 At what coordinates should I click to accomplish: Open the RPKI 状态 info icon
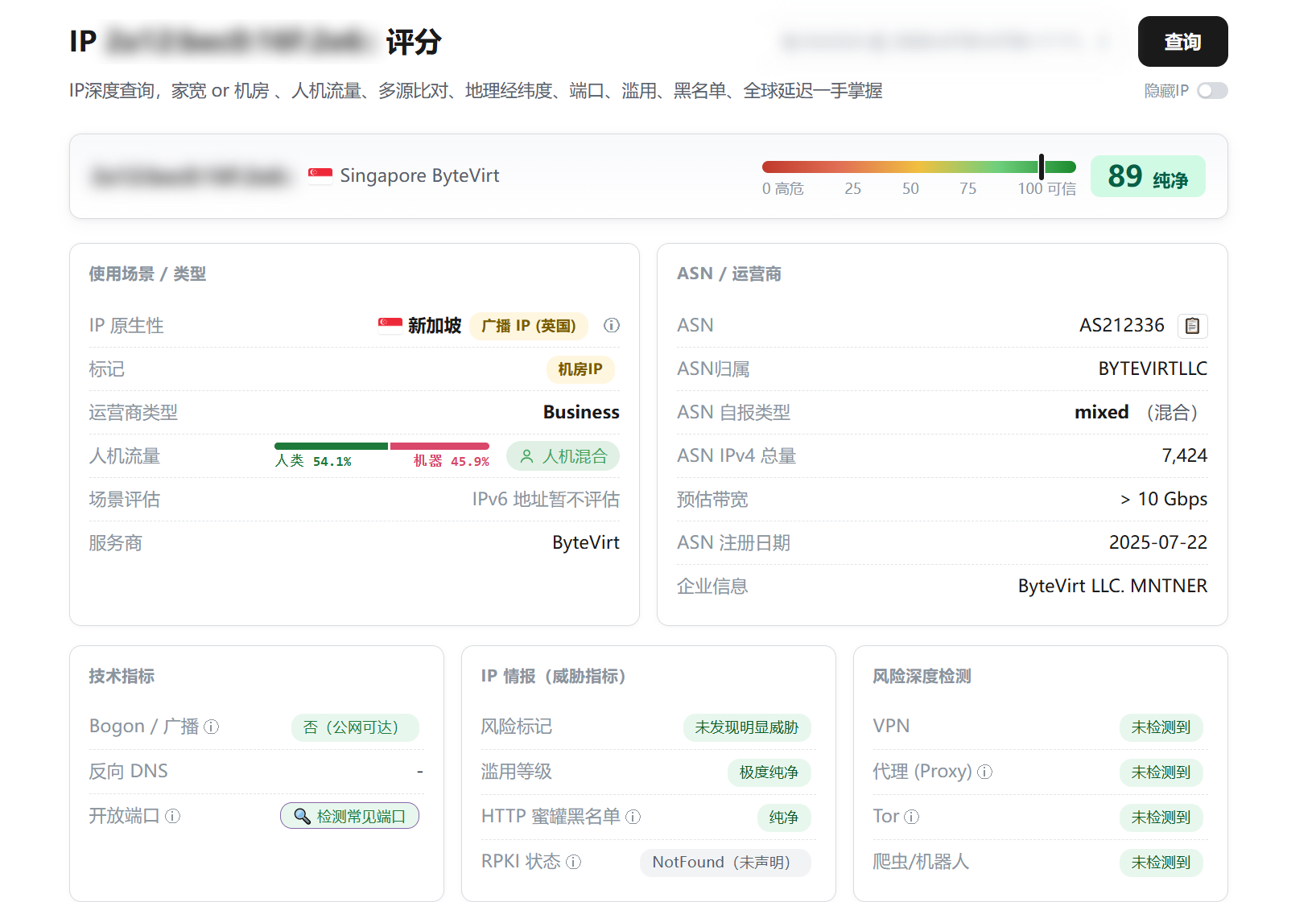pyautogui.click(x=573, y=862)
